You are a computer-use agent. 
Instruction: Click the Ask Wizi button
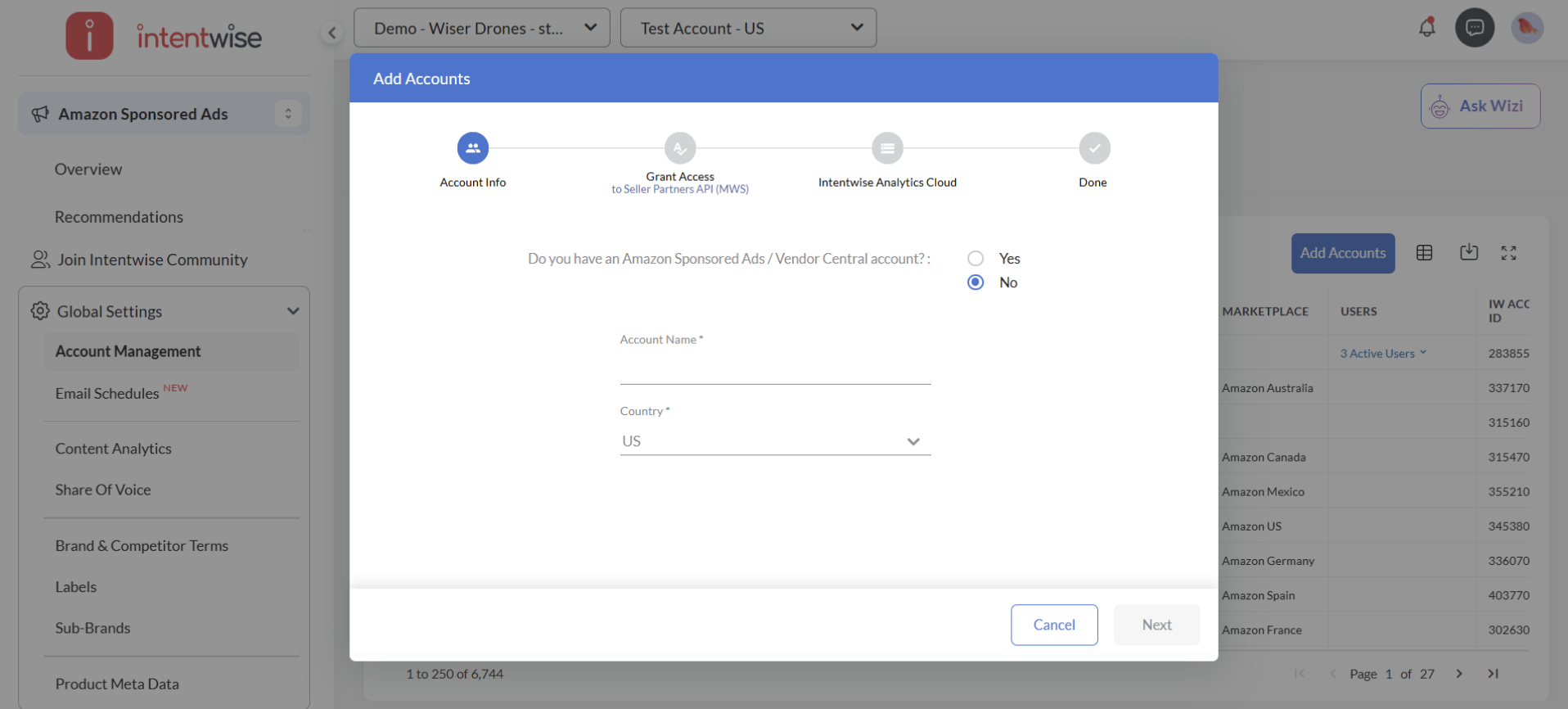point(1480,106)
